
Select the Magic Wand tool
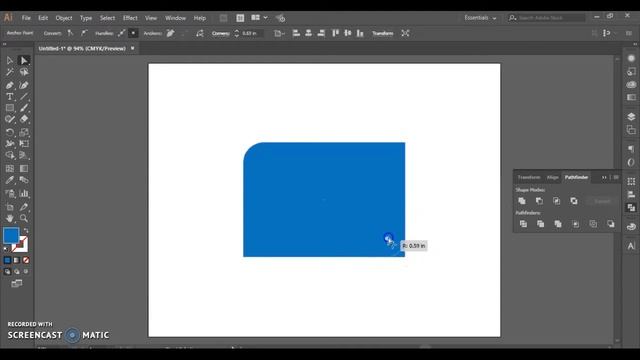pyautogui.click(x=10, y=72)
